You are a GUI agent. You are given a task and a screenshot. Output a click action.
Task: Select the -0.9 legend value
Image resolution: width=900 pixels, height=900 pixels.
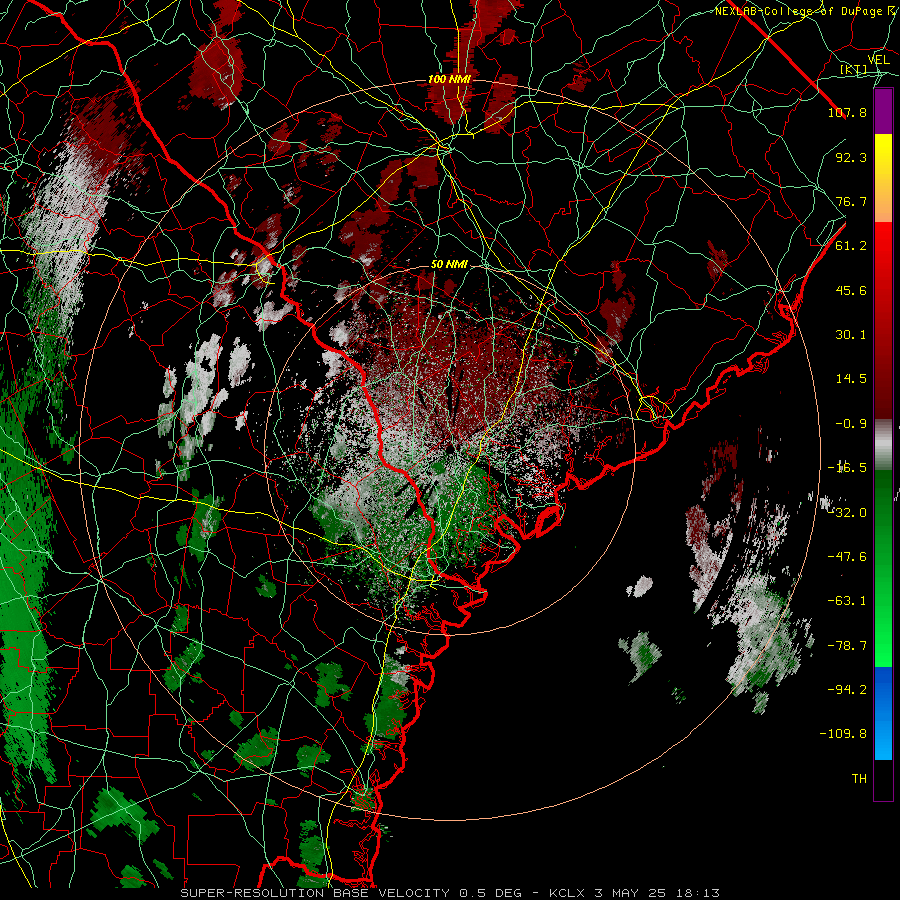click(x=851, y=424)
